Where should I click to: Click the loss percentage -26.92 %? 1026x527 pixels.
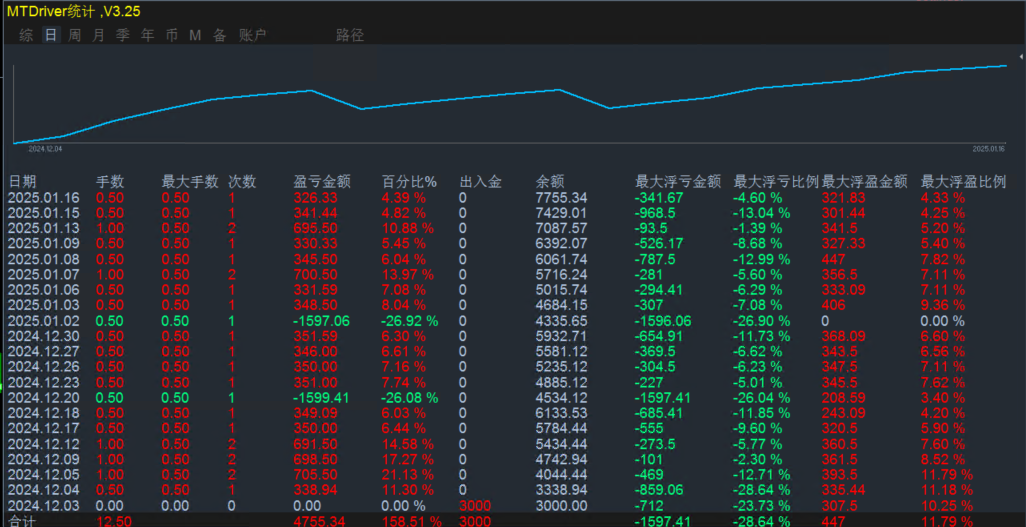[410, 321]
